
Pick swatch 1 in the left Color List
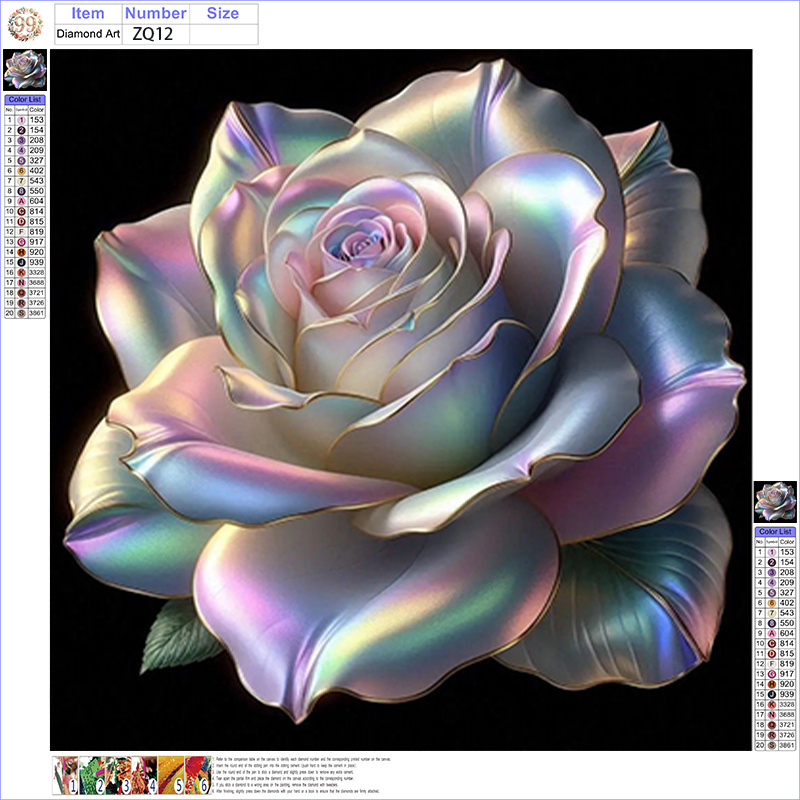tap(21, 120)
